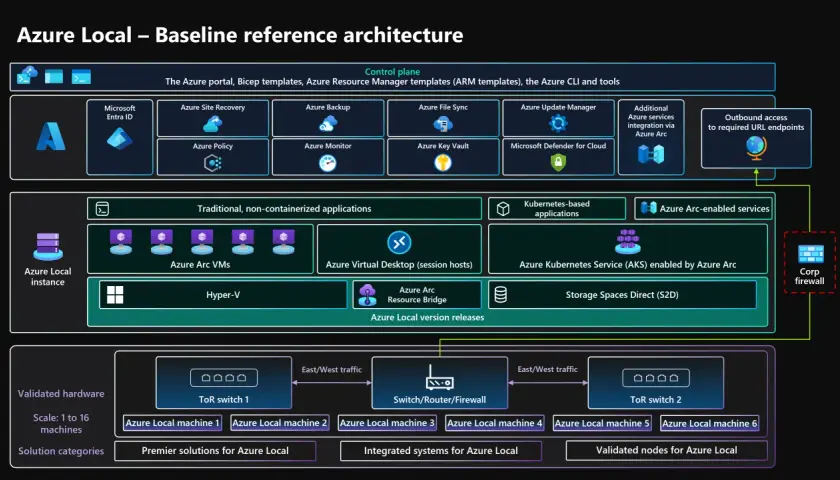The image size is (840, 480).
Task: Select the Azure Local machine 4 box
Action: [494, 423]
